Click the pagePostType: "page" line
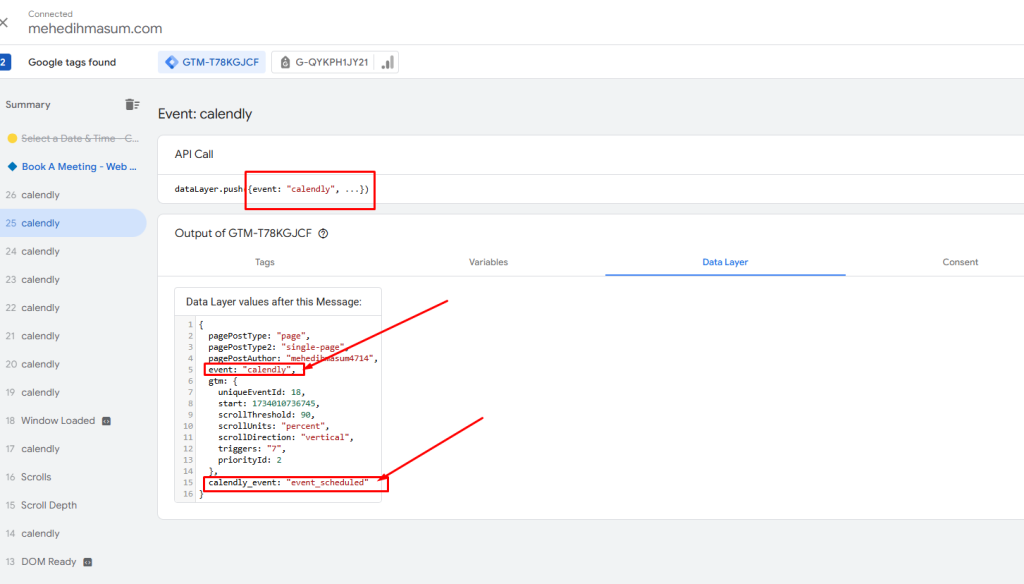Viewport: 1024px width, 584px height. pos(259,336)
